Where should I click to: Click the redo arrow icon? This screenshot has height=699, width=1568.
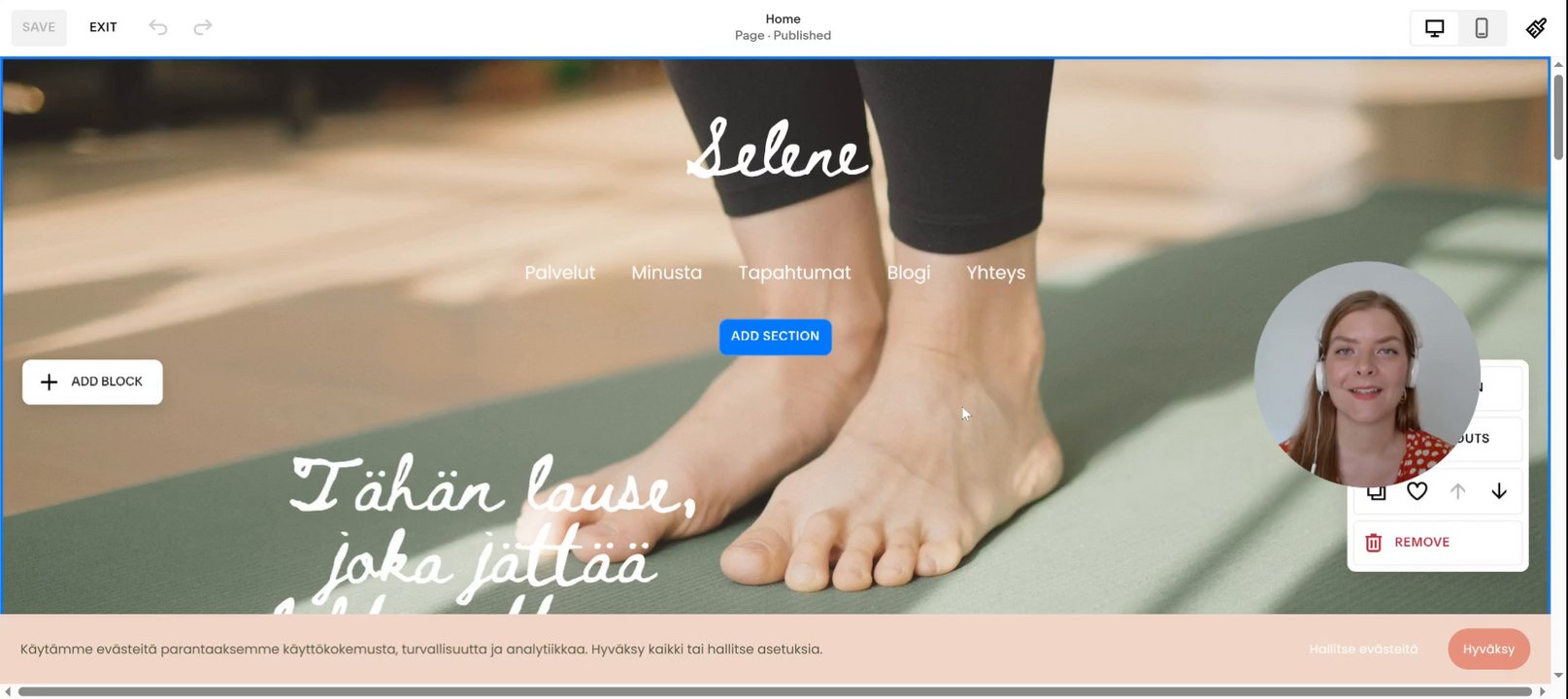202,27
